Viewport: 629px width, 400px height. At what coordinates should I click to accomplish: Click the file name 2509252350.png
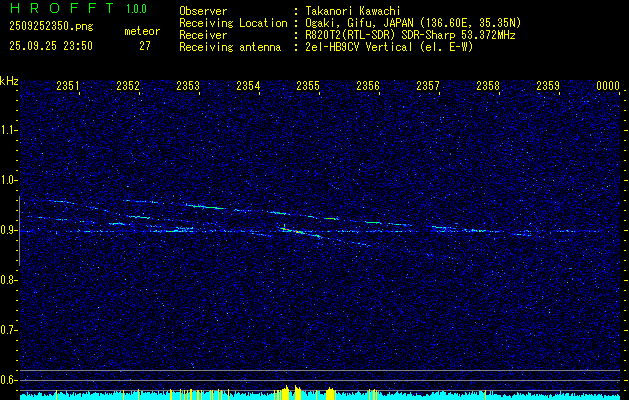pyautogui.click(x=51, y=27)
